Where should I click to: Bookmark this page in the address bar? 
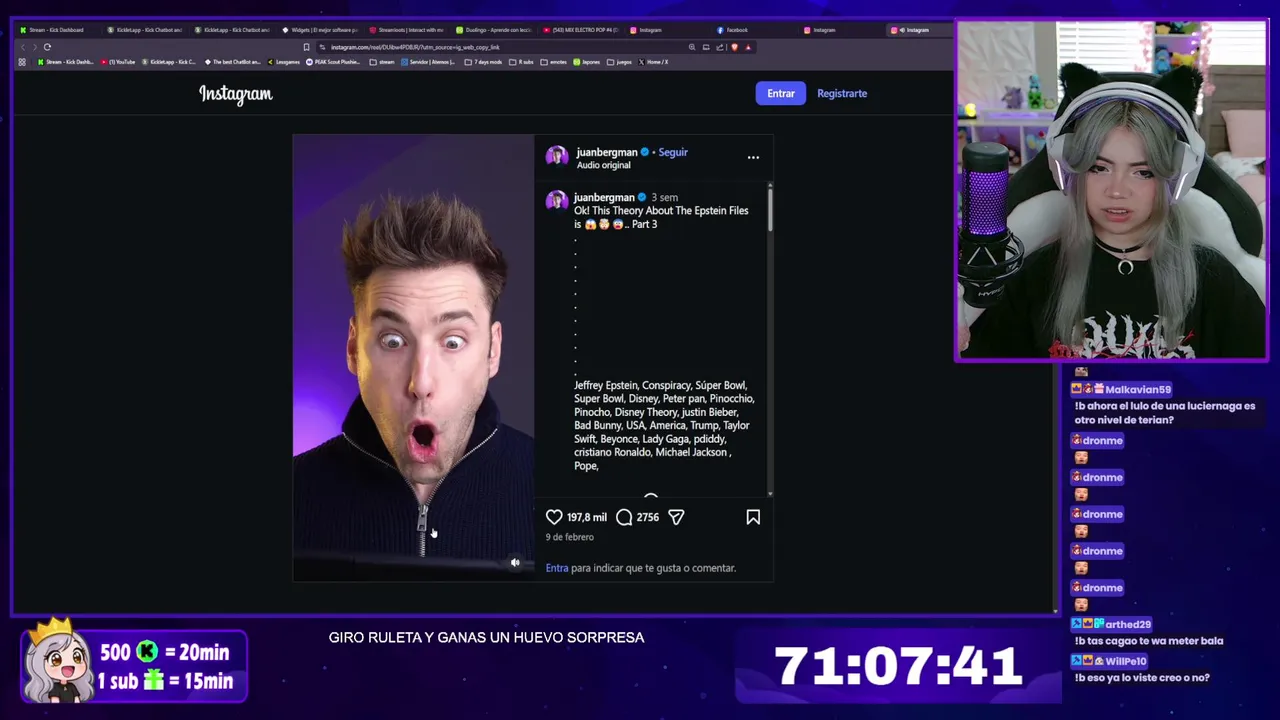(x=306, y=47)
